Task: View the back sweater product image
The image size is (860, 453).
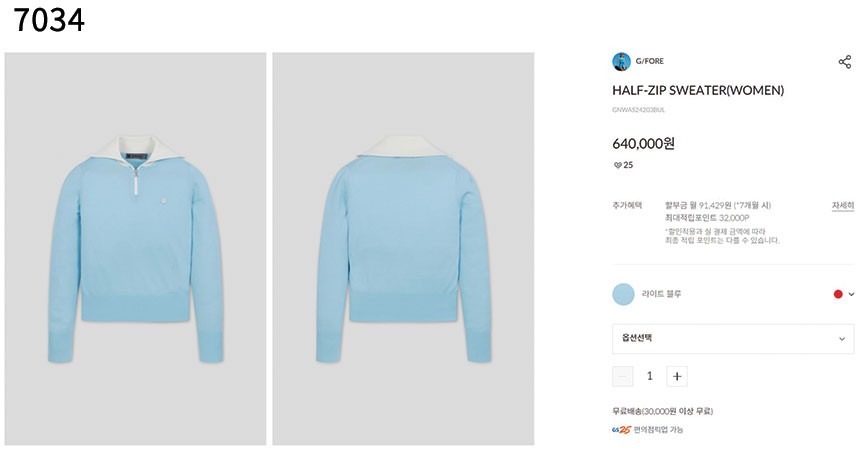Action: [x=403, y=249]
